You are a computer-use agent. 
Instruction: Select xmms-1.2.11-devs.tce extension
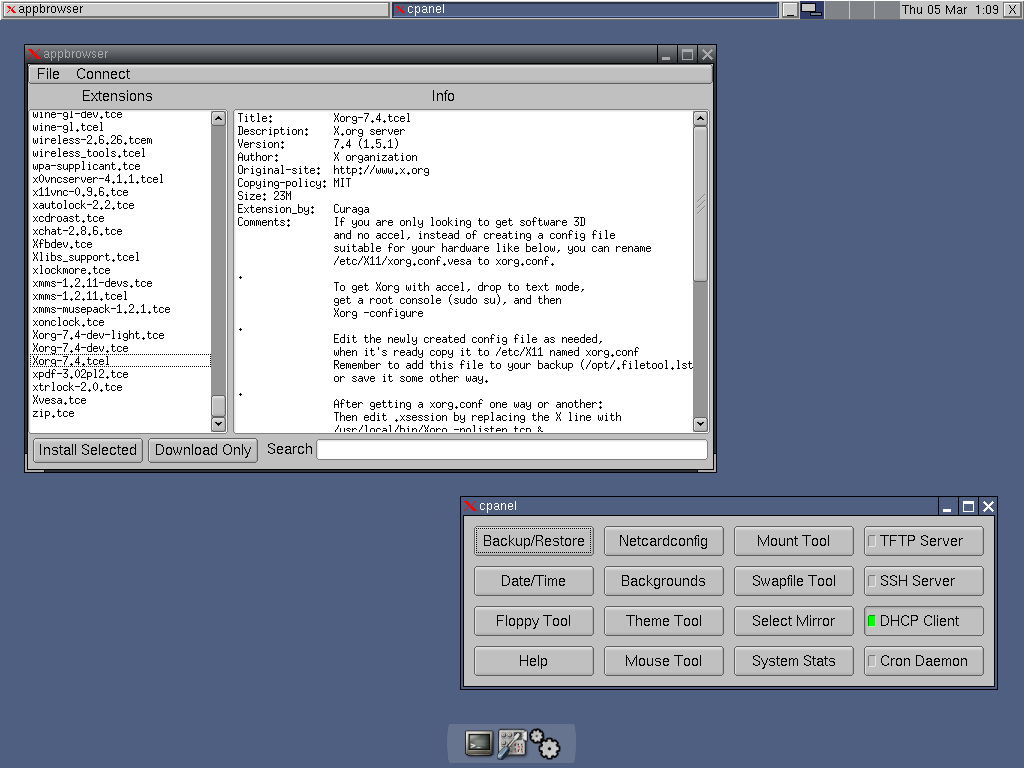pyautogui.click(x=121, y=283)
